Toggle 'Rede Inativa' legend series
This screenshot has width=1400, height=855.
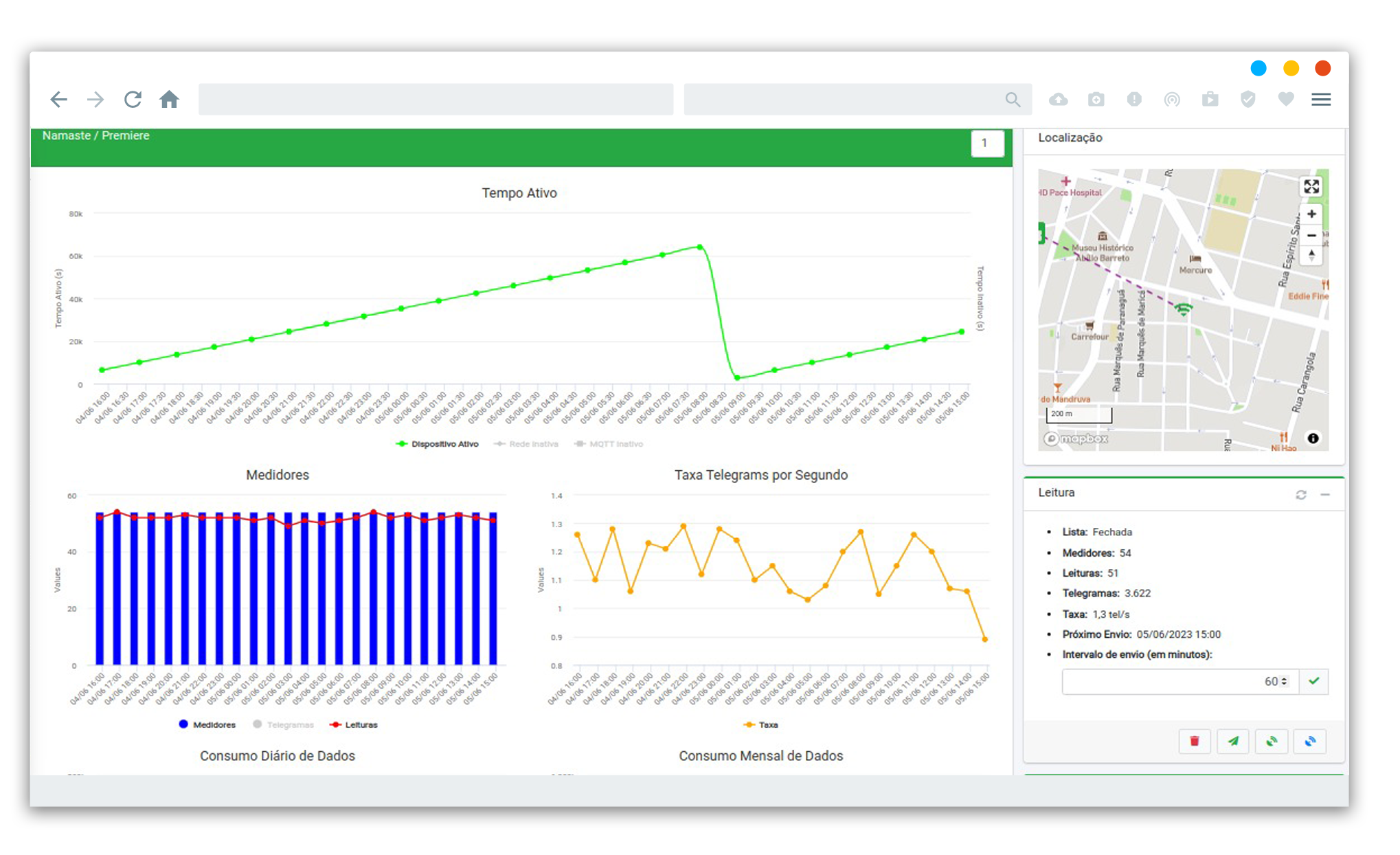tap(526, 444)
